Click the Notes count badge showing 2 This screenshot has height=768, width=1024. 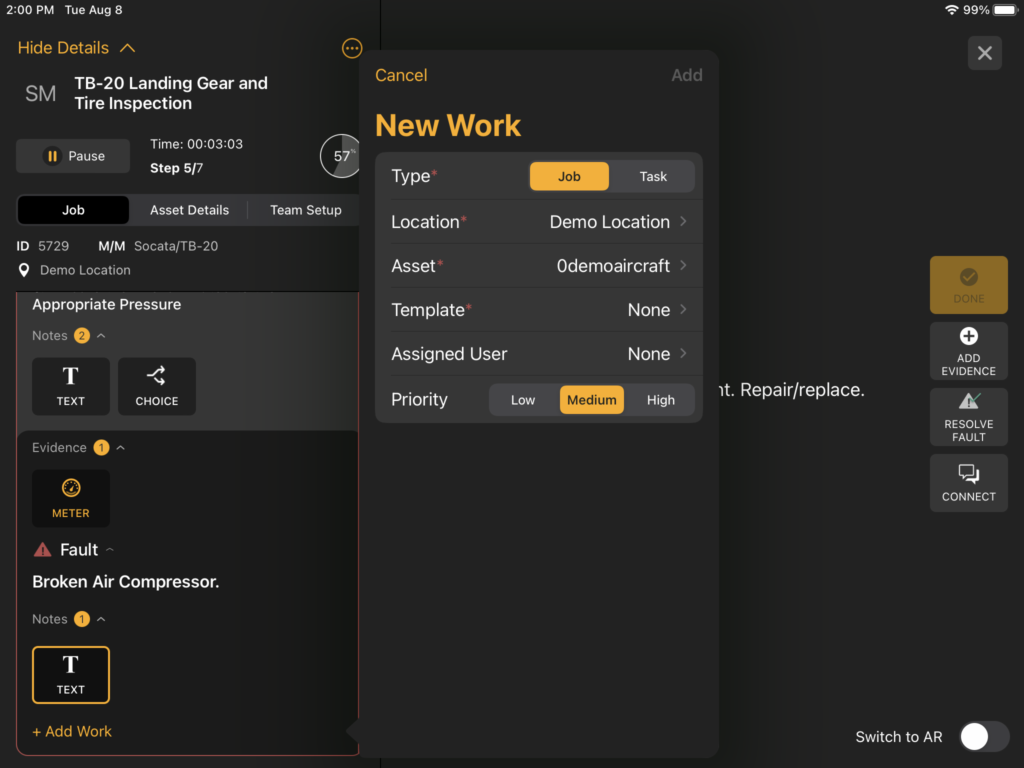pyautogui.click(x=82, y=336)
